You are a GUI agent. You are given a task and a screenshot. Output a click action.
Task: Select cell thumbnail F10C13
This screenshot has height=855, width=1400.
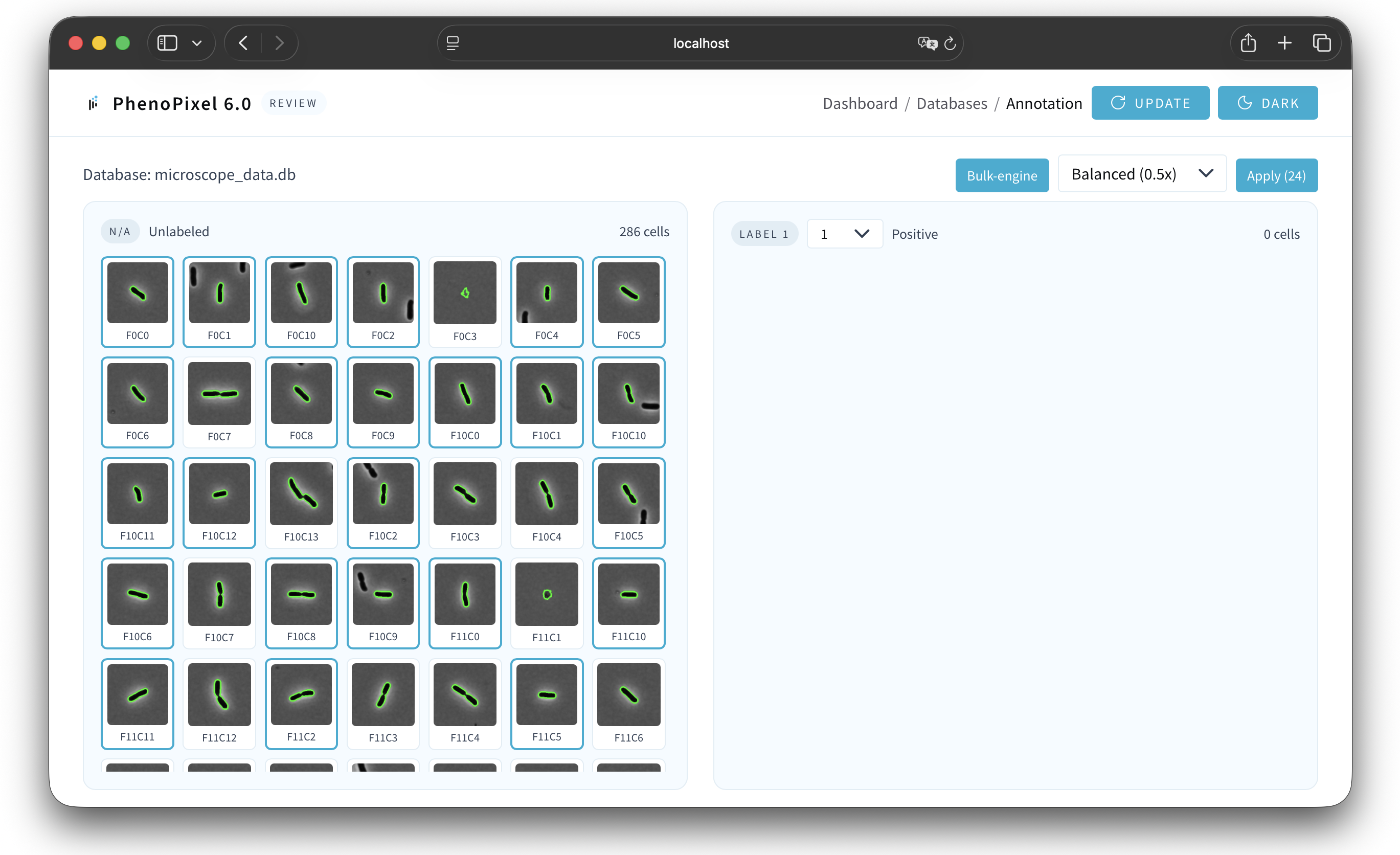click(x=301, y=493)
